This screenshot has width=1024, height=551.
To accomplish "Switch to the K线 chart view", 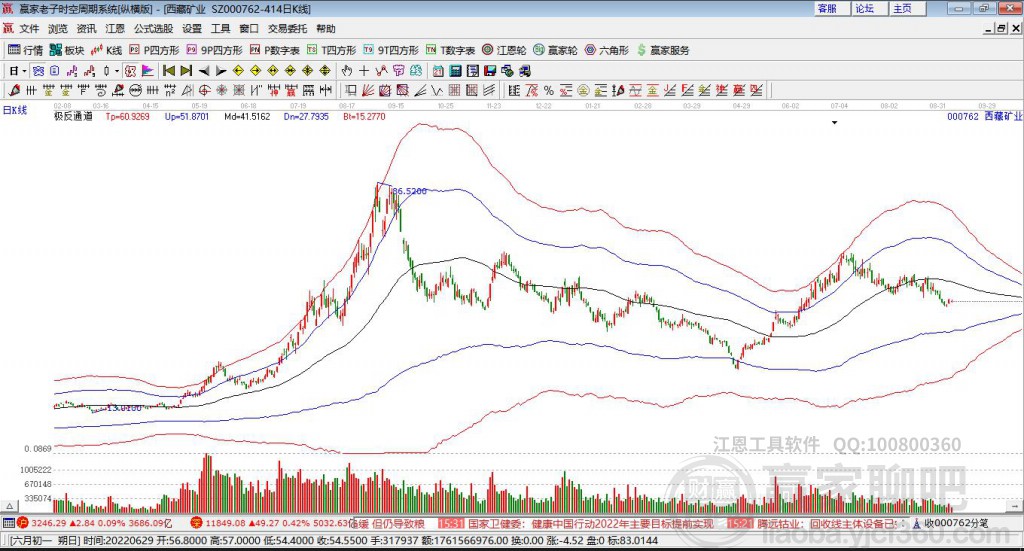I will (x=106, y=50).
